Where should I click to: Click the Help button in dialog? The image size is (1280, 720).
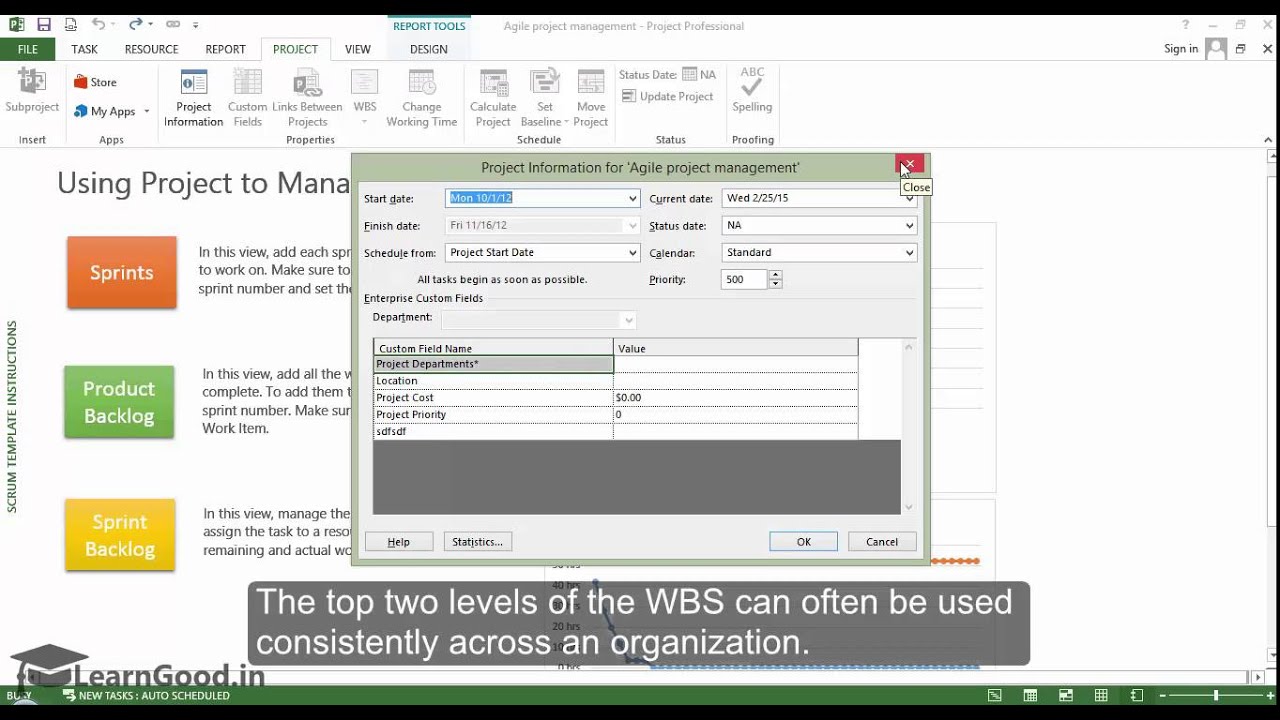pos(399,542)
